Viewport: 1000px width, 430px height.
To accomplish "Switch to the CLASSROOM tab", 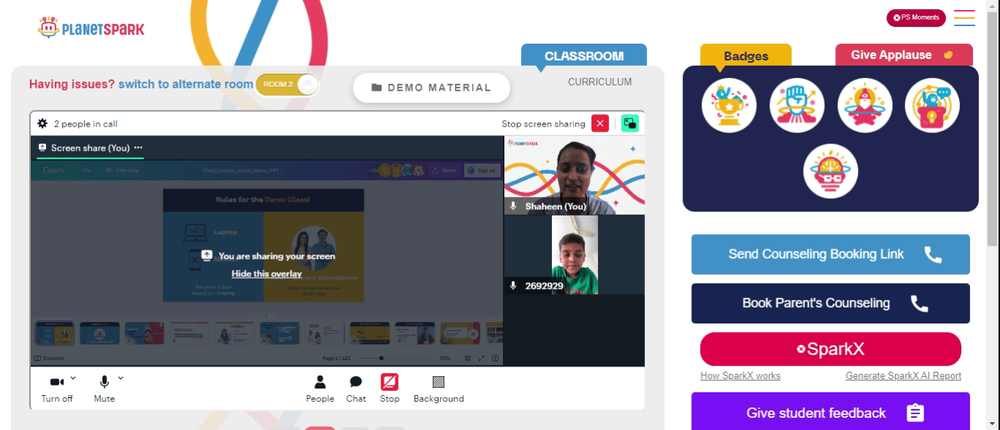I will [x=584, y=56].
